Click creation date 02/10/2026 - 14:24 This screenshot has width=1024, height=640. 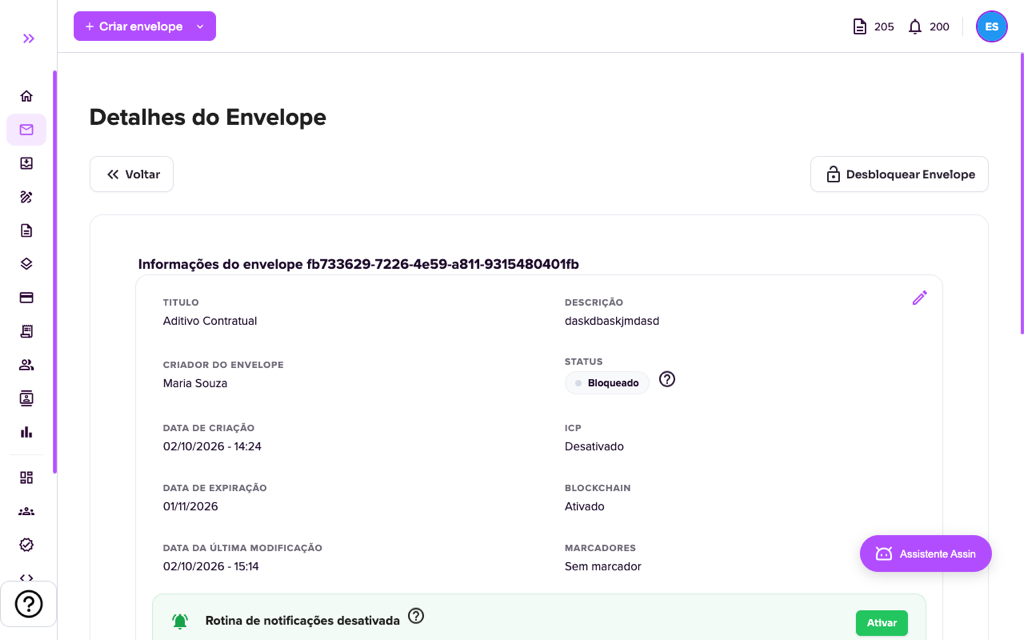point(212,446)
